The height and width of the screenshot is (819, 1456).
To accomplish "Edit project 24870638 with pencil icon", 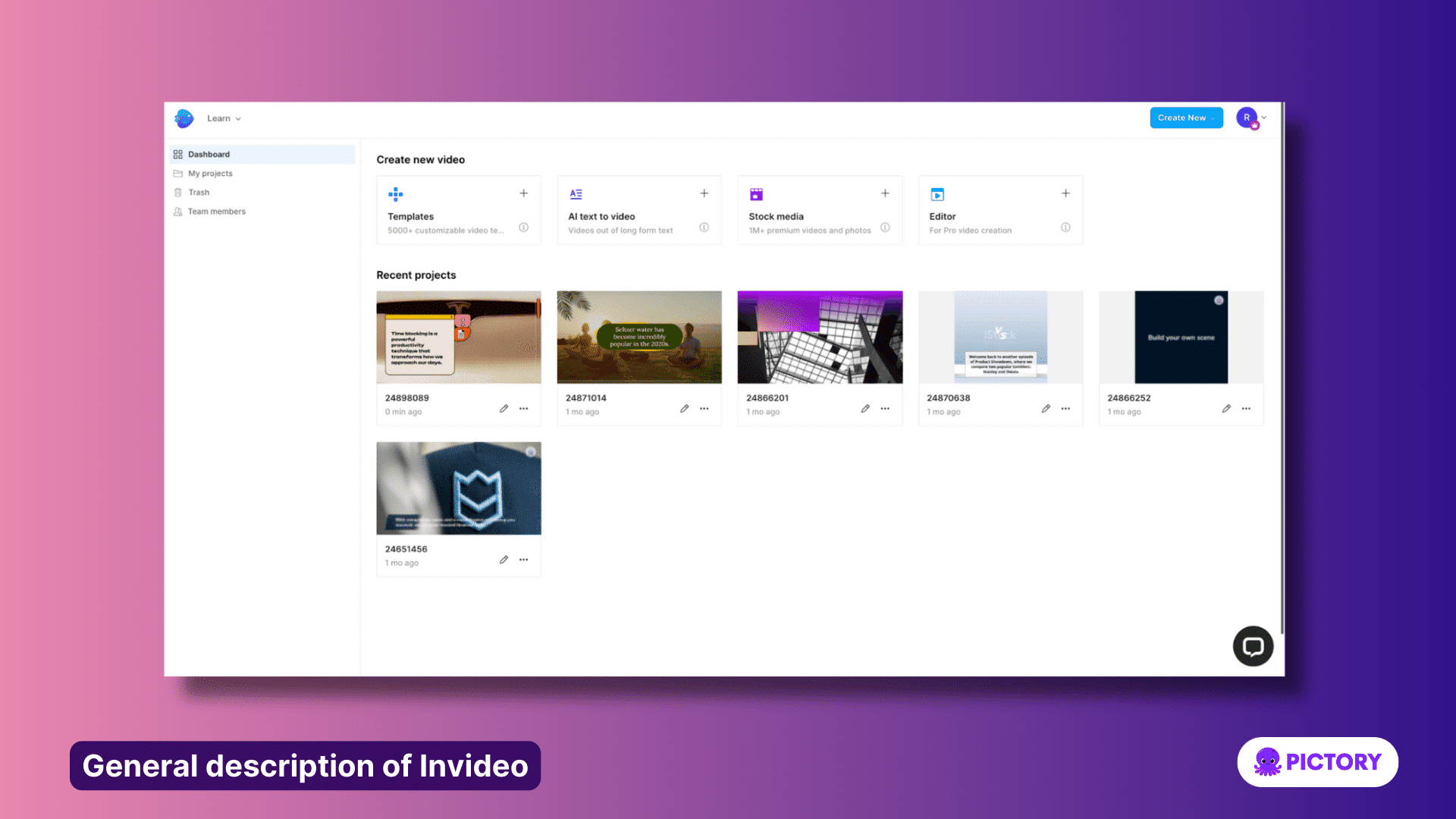I will [1046, 409].
